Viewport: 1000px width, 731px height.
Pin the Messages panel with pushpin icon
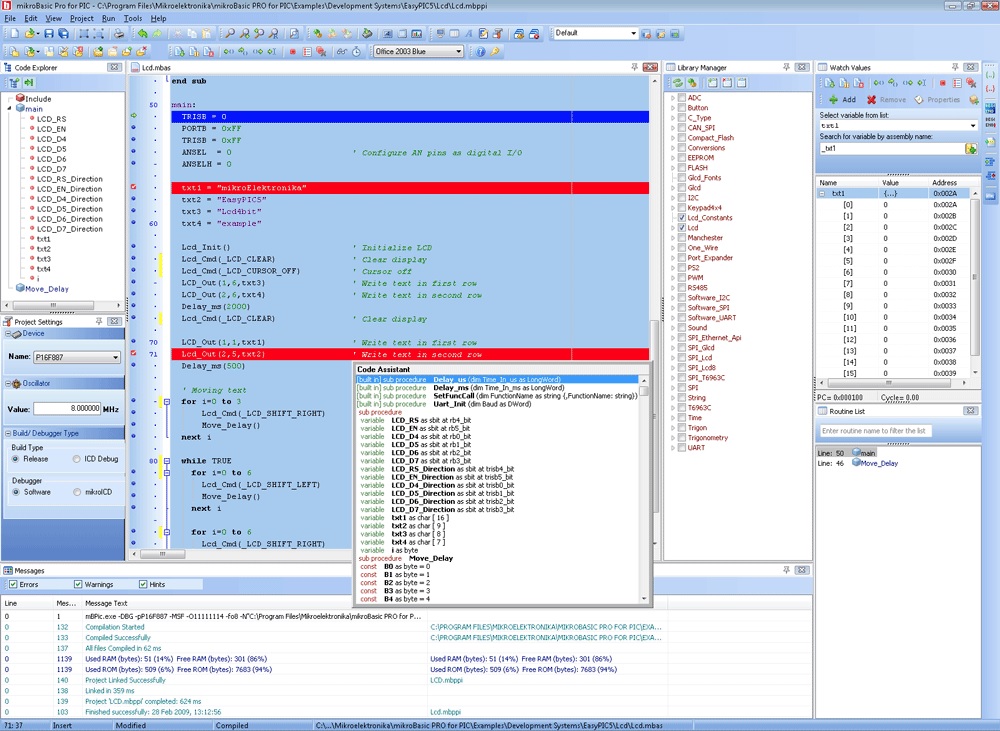click(x=786, y=570)
